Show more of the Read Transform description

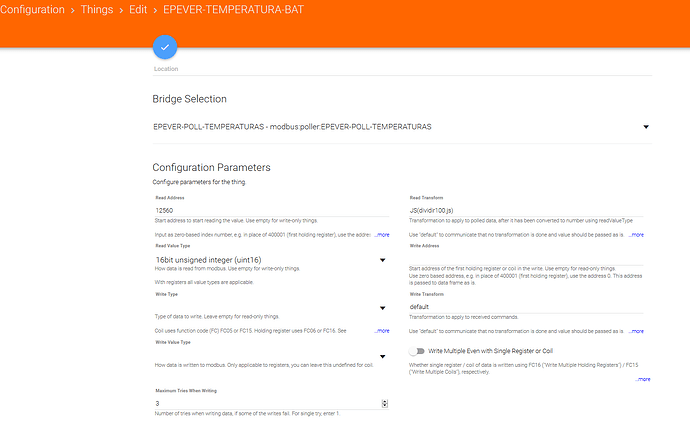636,234
